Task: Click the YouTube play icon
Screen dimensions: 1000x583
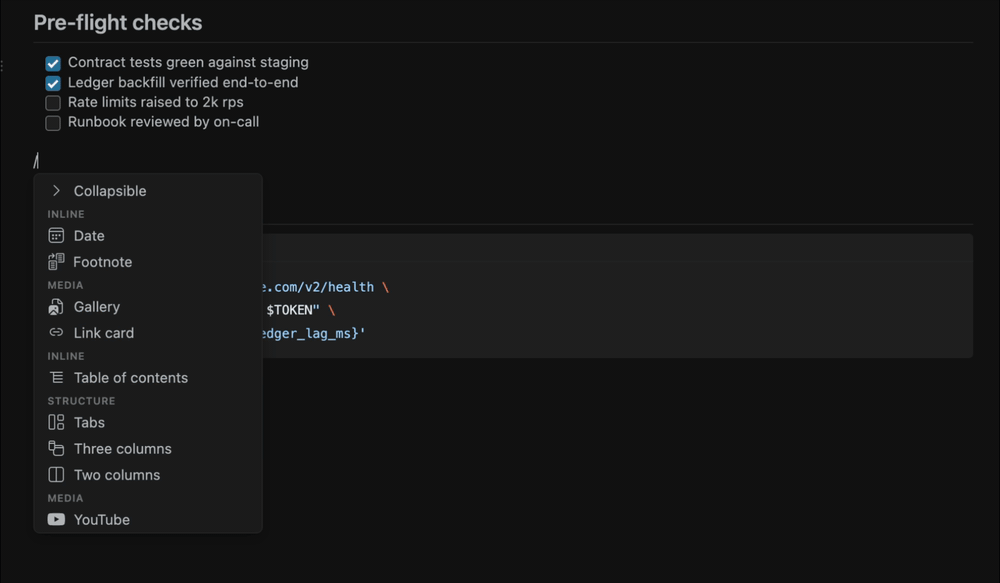Action: tap(56, 519)
